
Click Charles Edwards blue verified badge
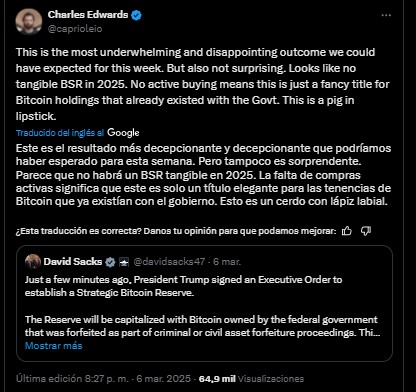[x=137, y=15]
